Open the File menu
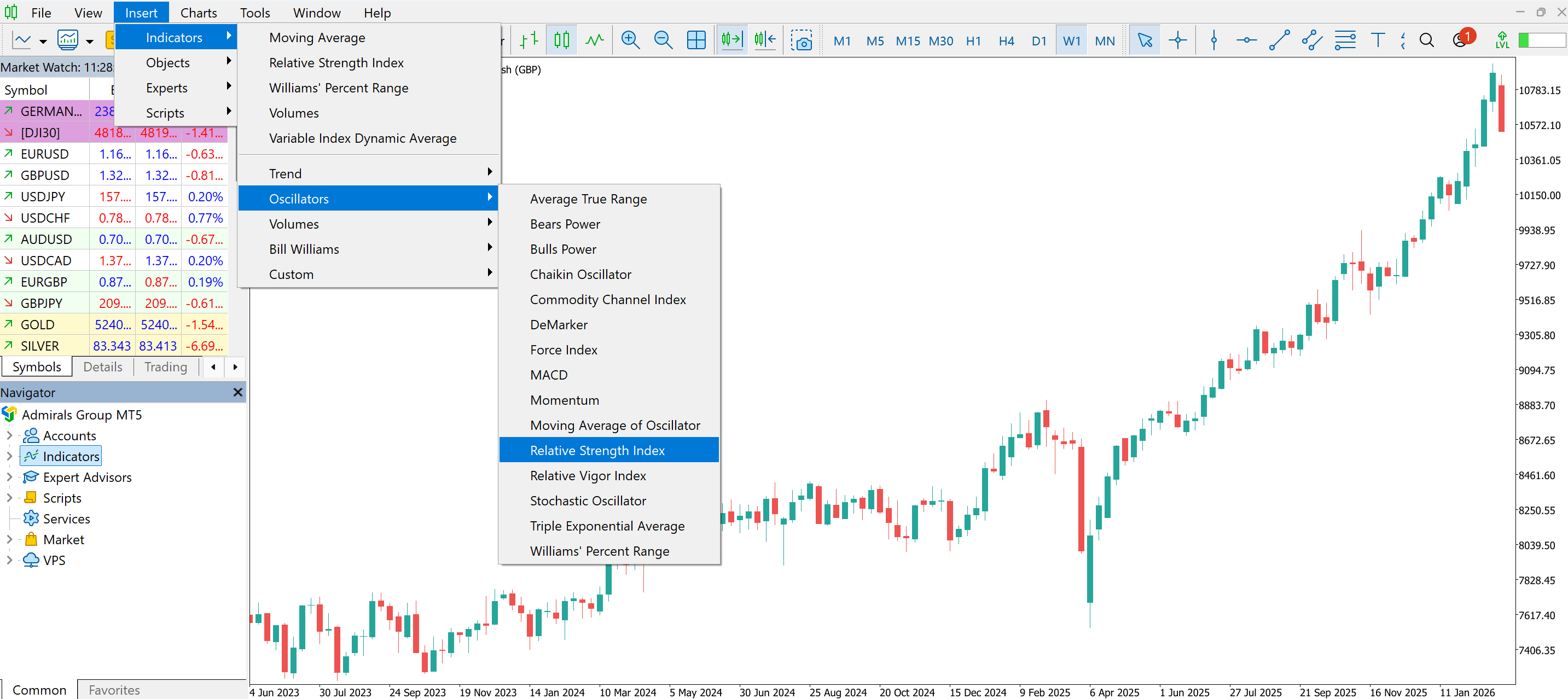Image resolution: width=1568 pixels, height=699 pixels. click(41, 13)
